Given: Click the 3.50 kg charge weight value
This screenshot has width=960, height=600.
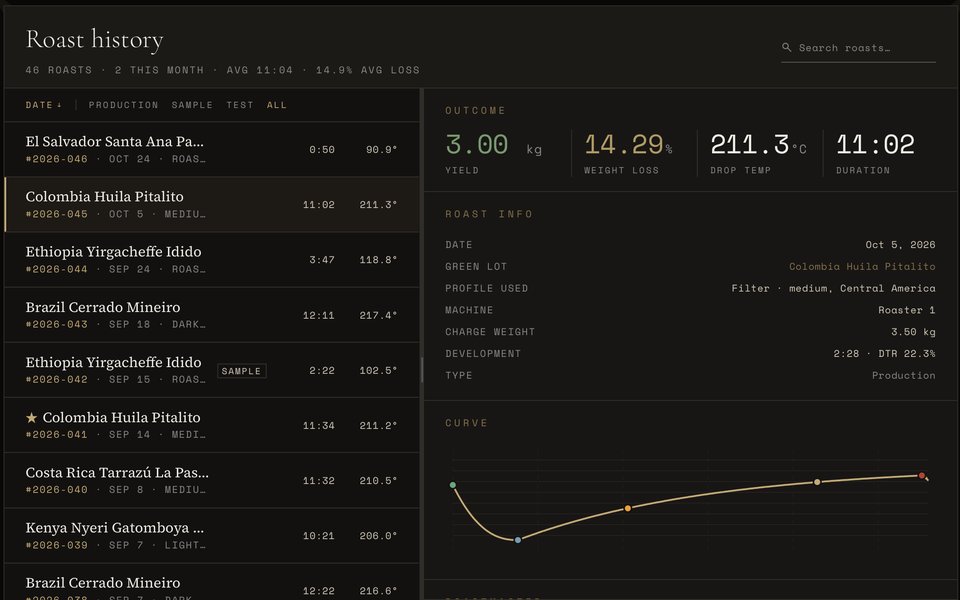Looking at the screenshot, I should [913, 332].
